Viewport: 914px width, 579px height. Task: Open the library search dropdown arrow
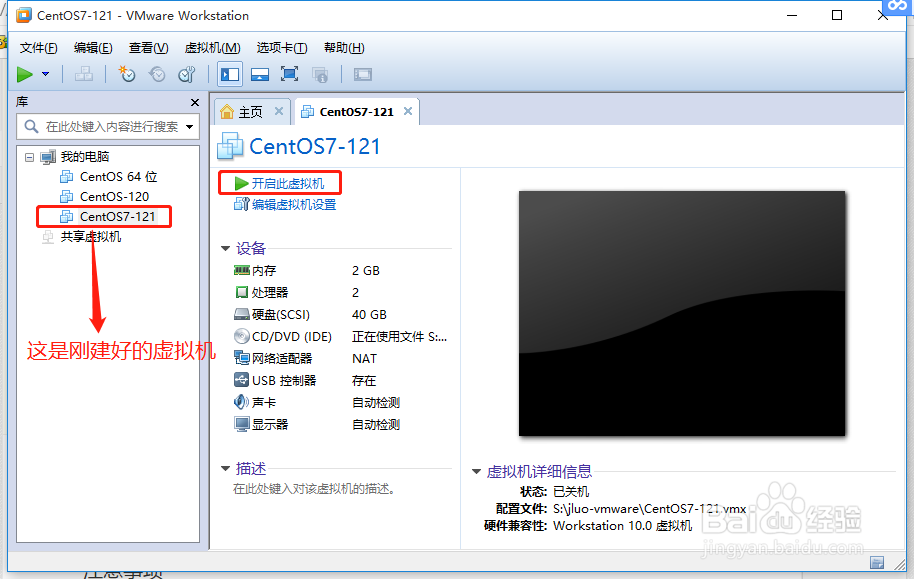[189, 127]
